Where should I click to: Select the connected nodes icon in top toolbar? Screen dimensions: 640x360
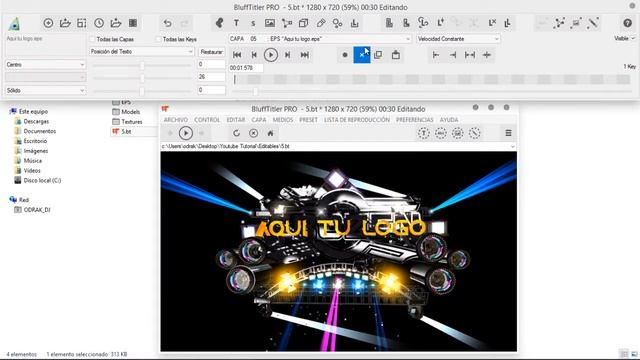pyautogui.click(x=559, y=23)
